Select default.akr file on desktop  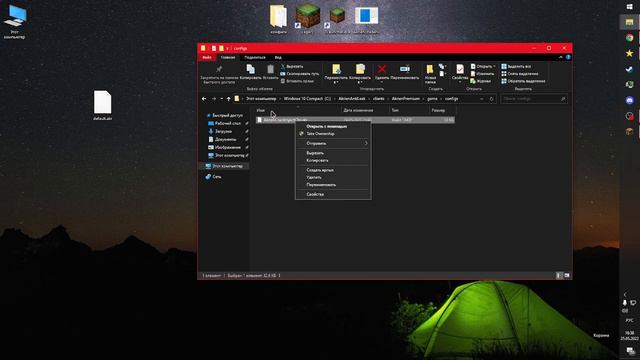[102, 105]
